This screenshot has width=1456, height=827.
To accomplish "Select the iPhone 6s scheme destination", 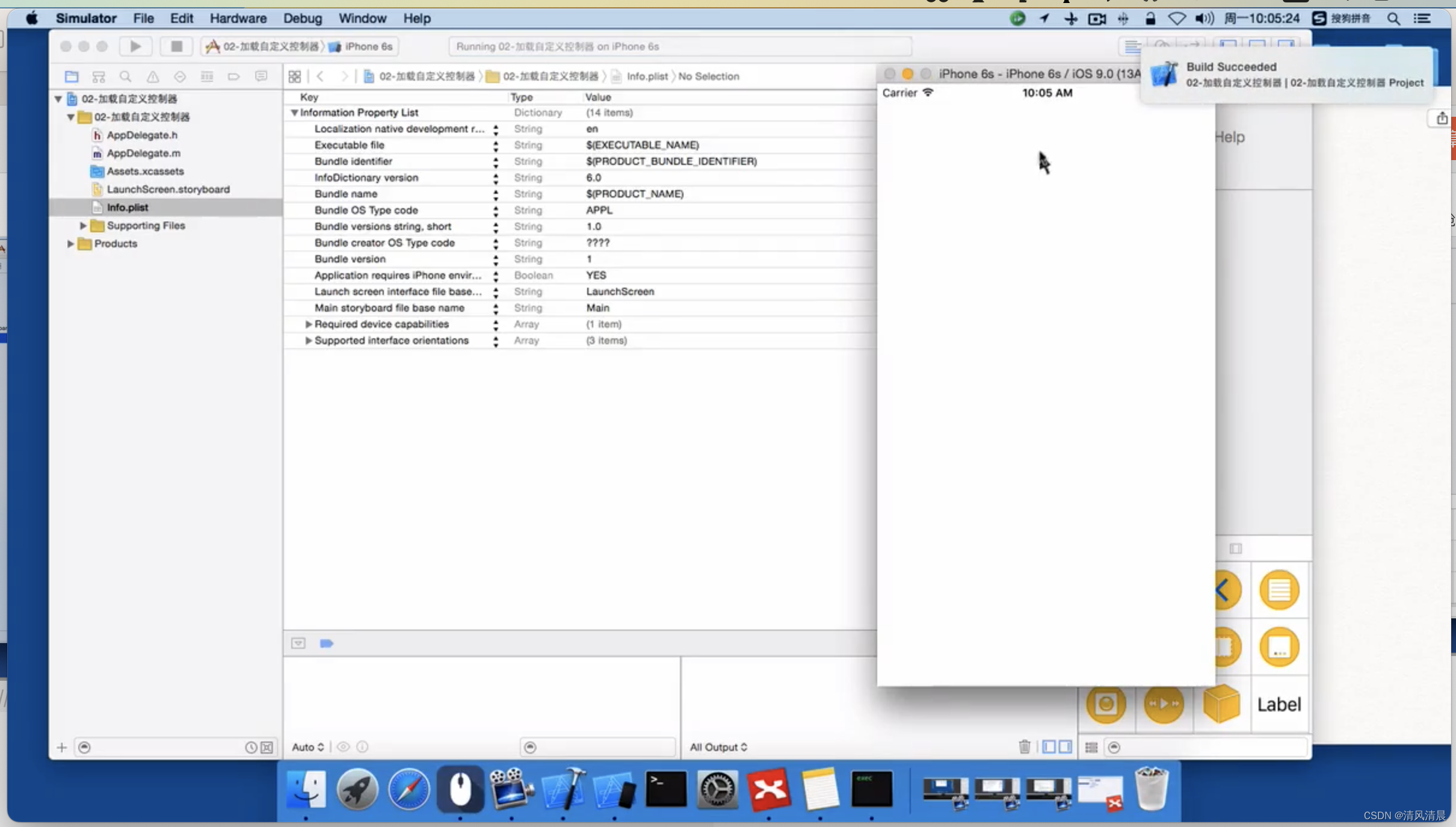I will (x=362, y=46).
